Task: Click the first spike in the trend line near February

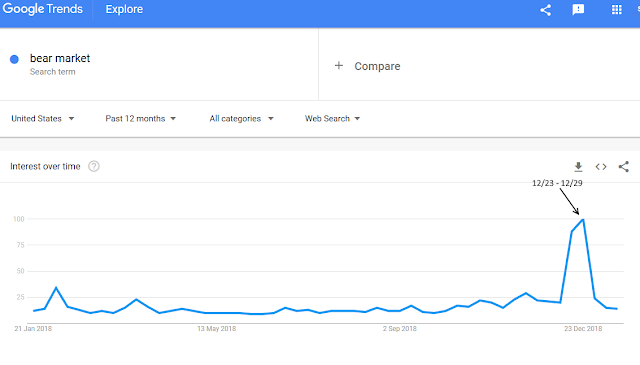Action: click(x=56, y=288)
